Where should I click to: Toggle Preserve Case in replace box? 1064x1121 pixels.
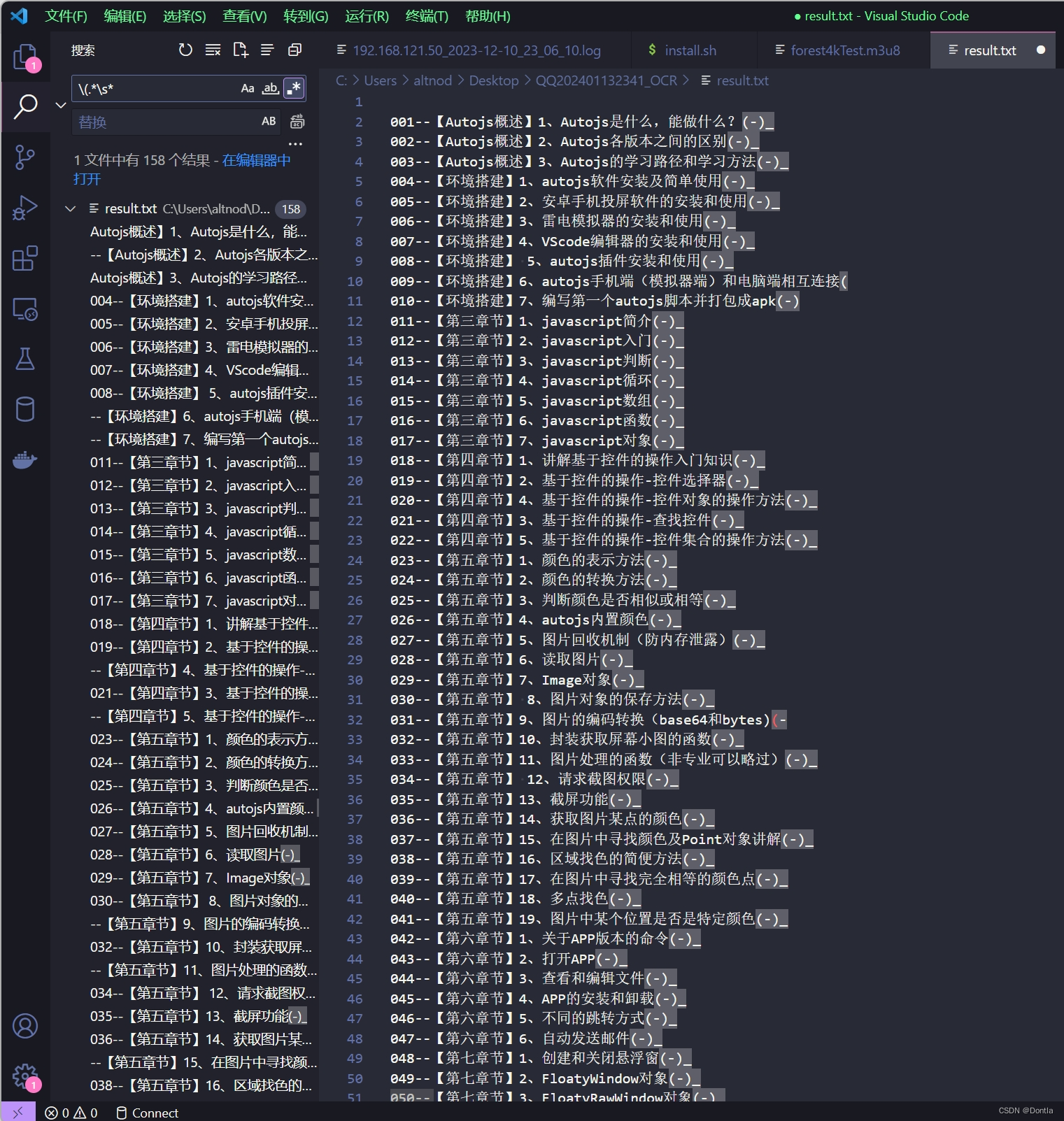269,122
